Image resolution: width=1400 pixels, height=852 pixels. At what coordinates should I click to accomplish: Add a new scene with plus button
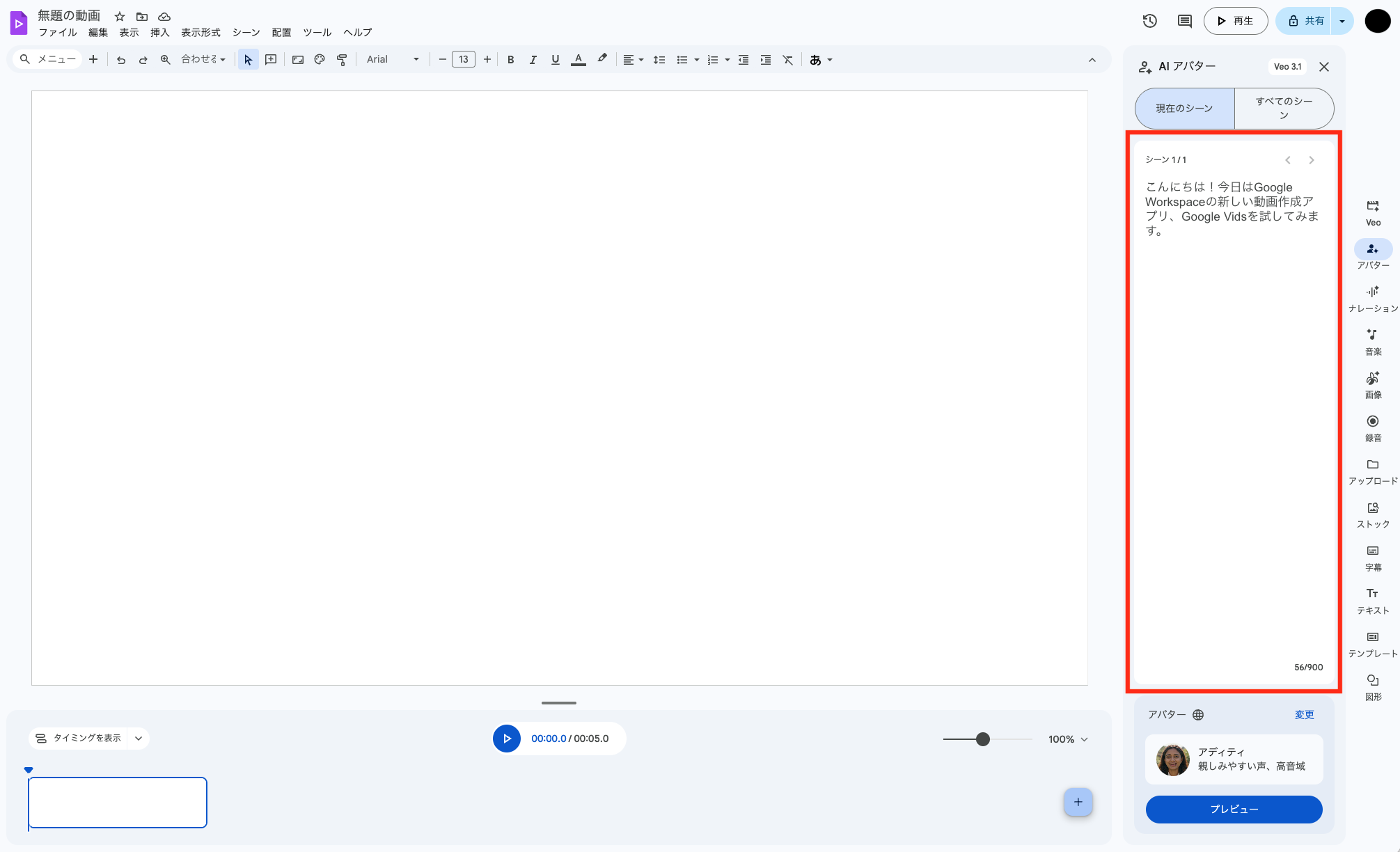[1078, 802]
